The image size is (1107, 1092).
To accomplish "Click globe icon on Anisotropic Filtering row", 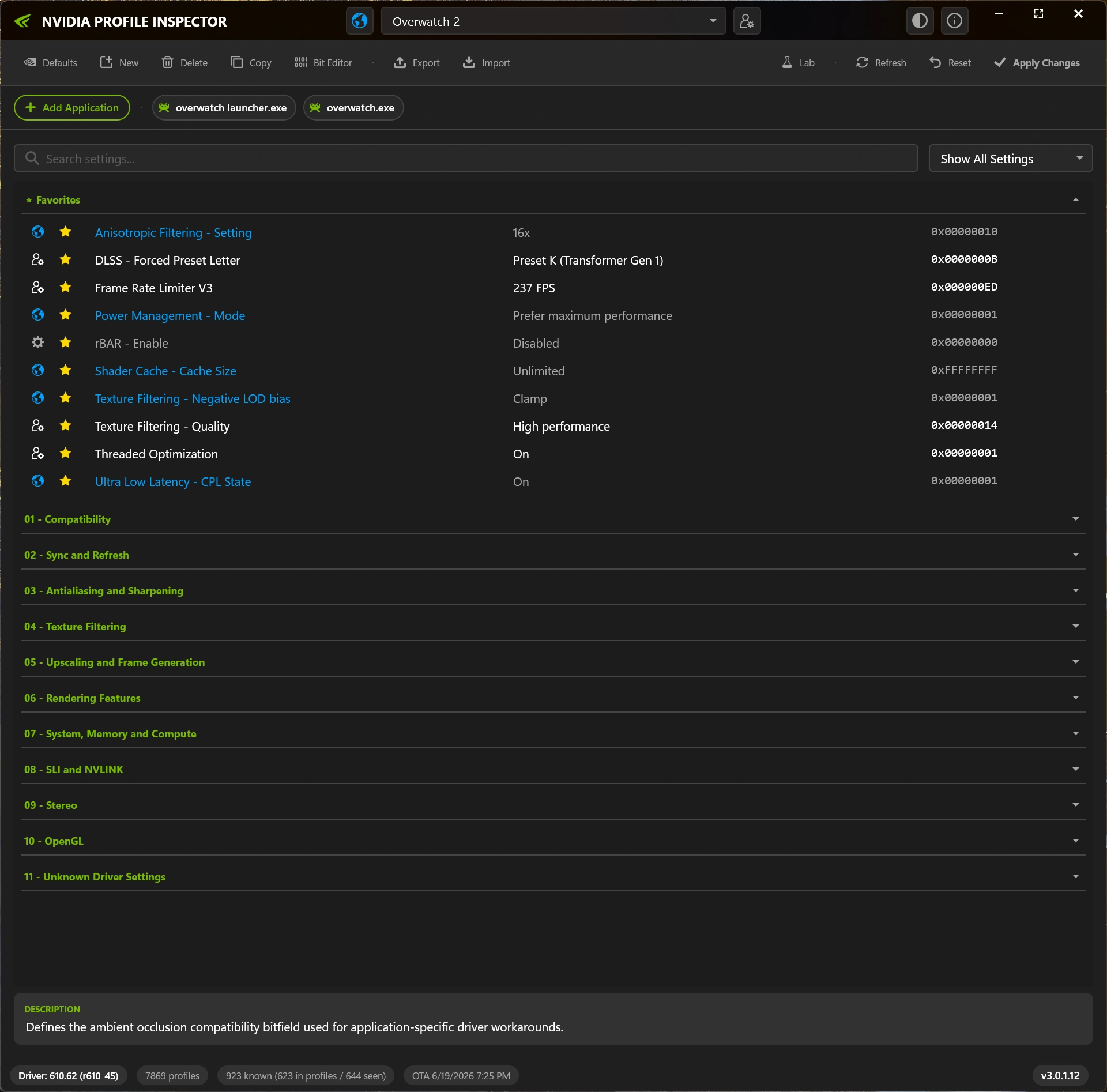I will point(37,232).
